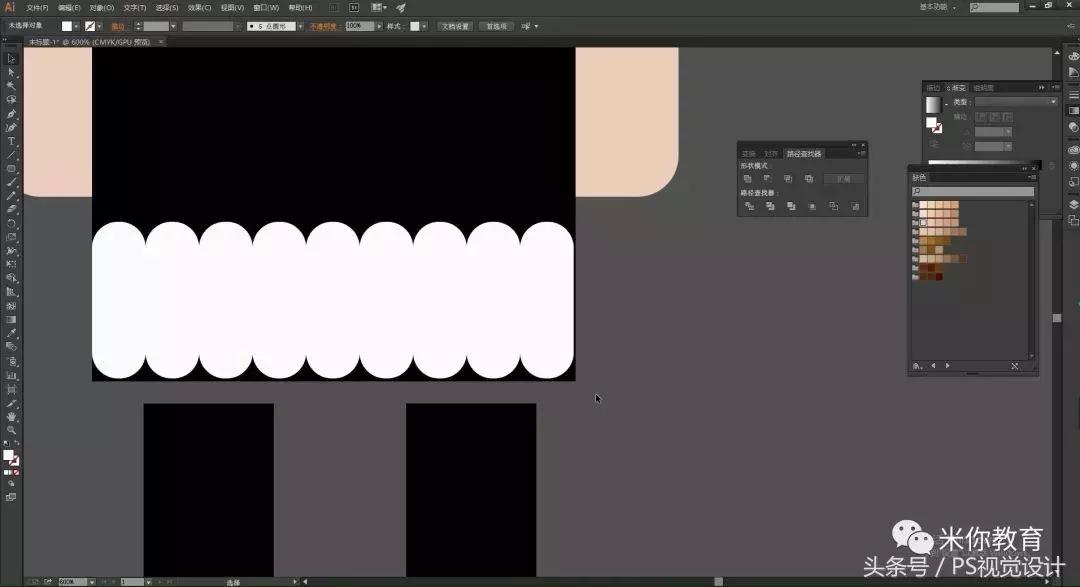Open the 600% zoom level dropdown

(93, 581)
